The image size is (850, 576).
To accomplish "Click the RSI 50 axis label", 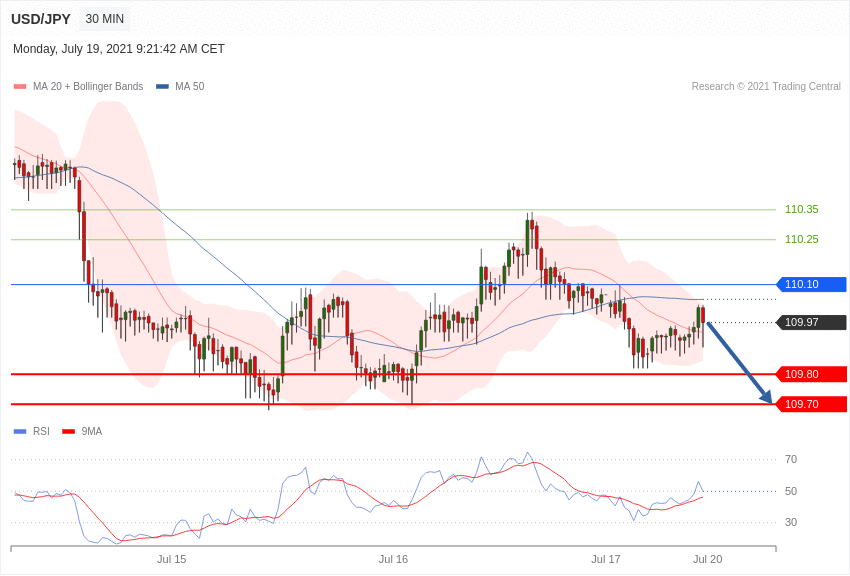I will click(x=791, y=491).
